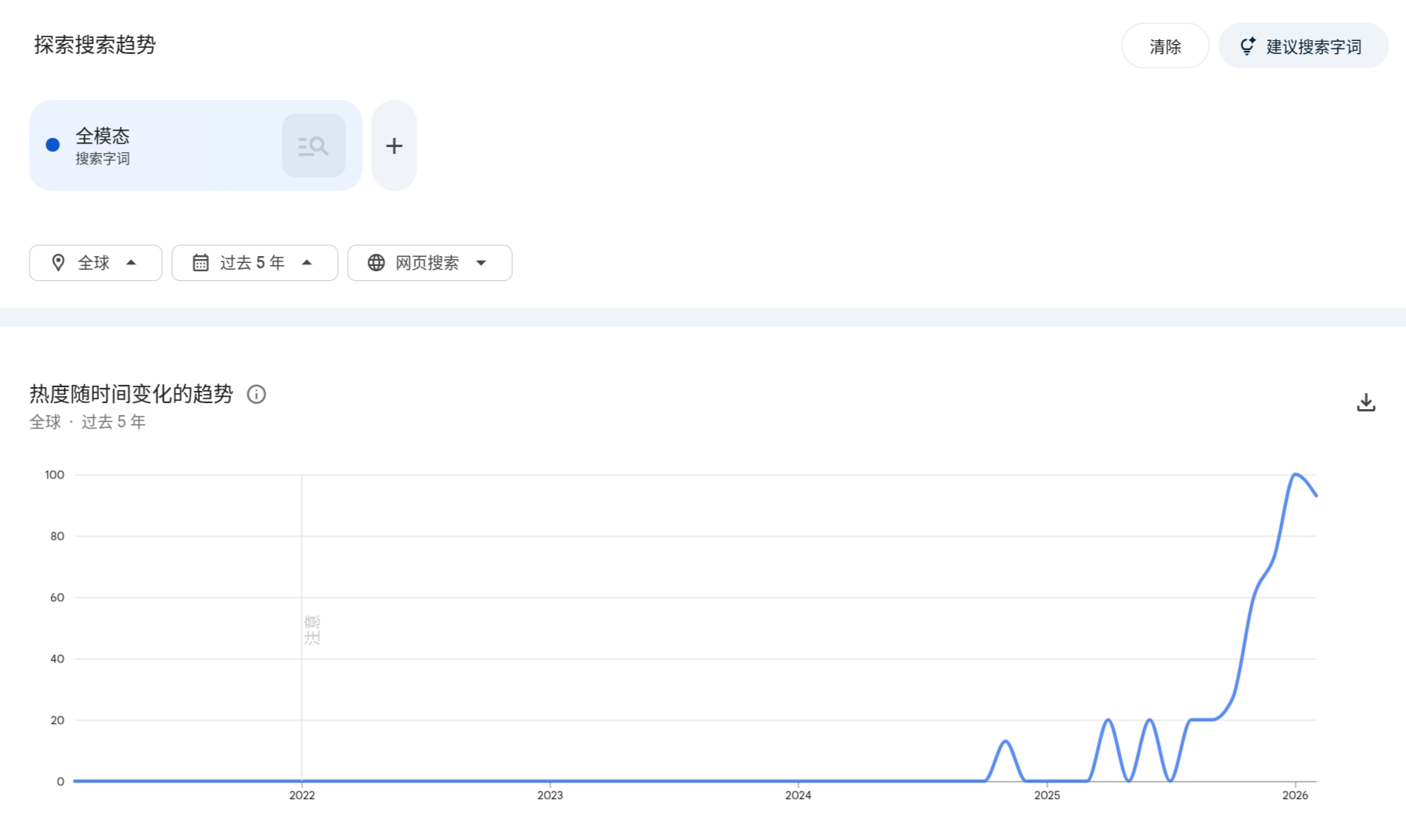1406x840 pixels.
Task: Click the globe icon in 网页搜索 filter
Action: pyautogui.click(x=376, y=263)
